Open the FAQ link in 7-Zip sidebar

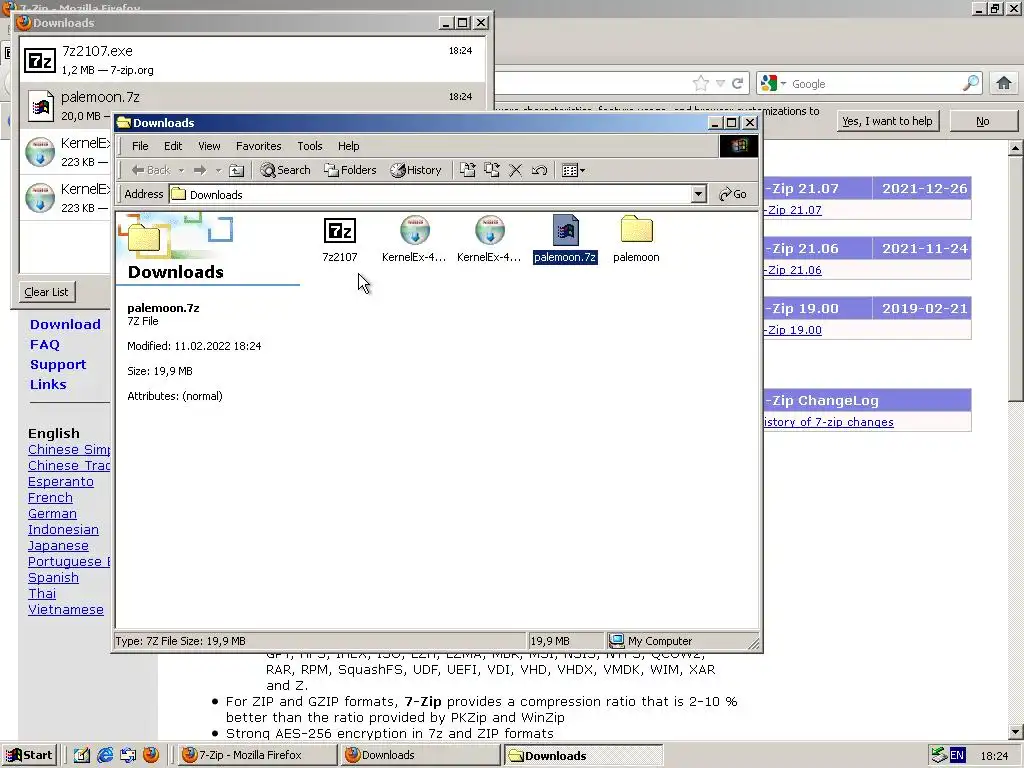45,345
